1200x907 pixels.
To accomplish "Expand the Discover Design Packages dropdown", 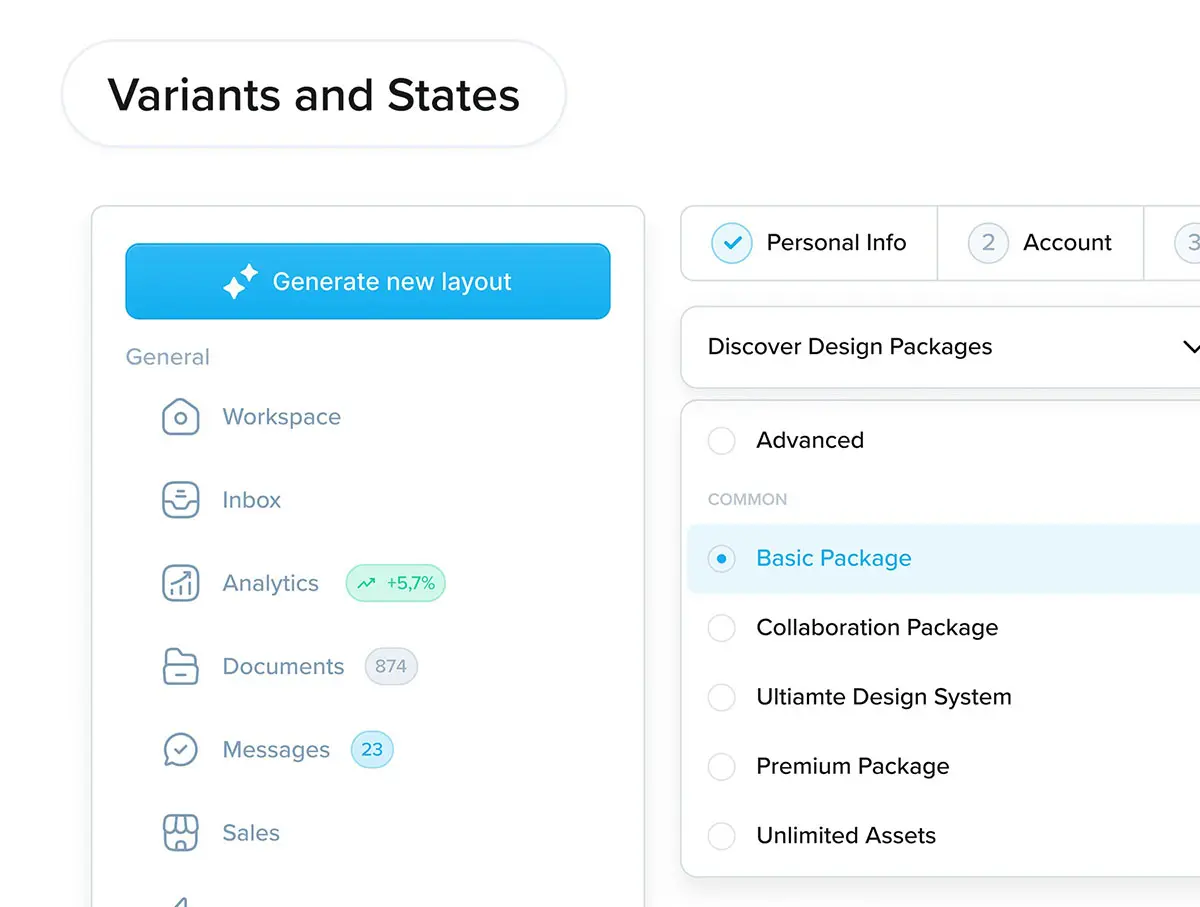I will (x=1189, y=347).
